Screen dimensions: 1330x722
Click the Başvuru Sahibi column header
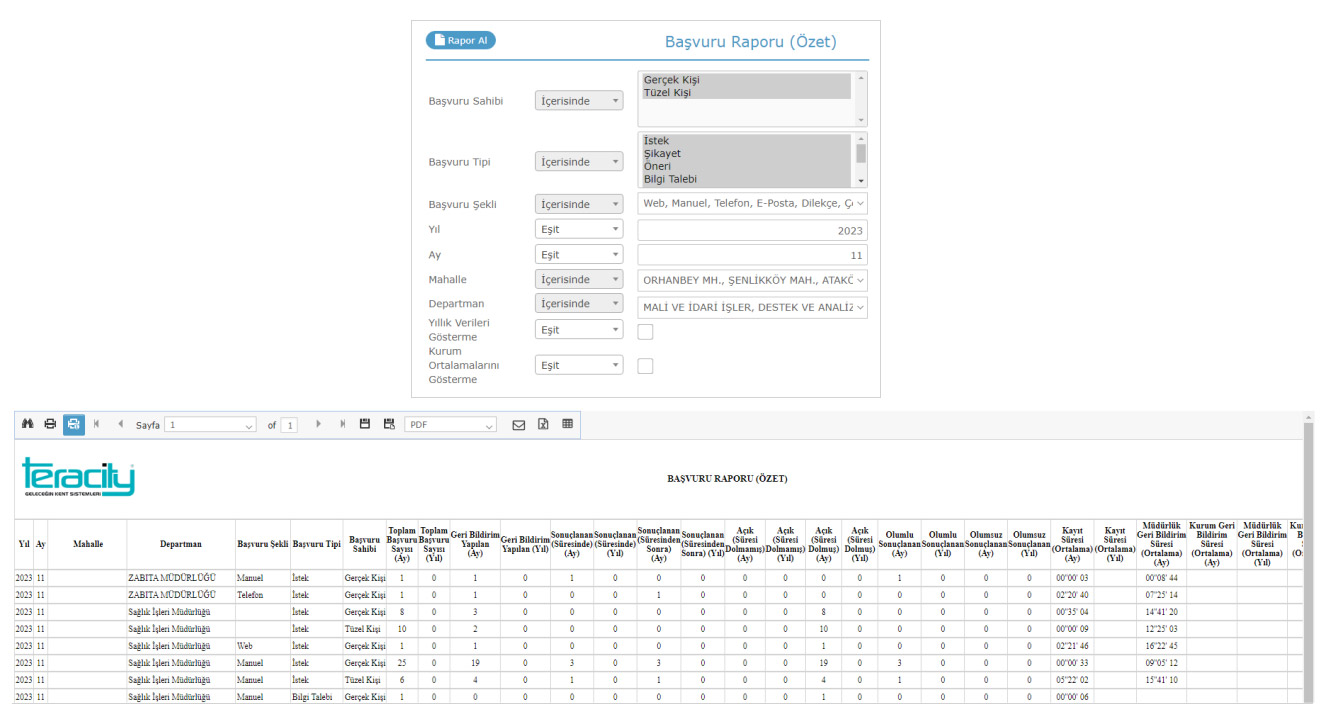364,544
